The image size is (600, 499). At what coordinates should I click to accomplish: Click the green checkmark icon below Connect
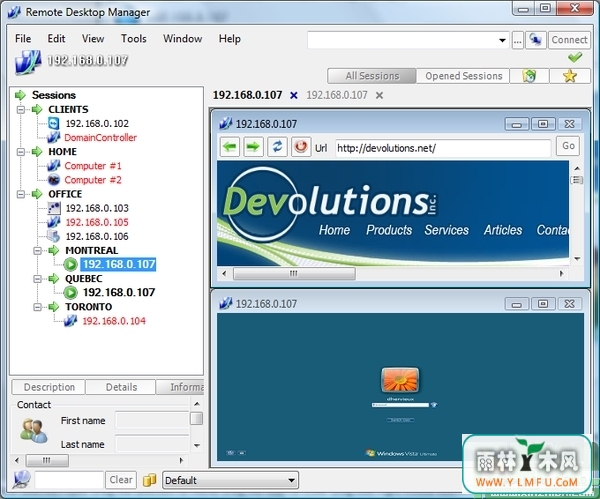[x=575, y=57]
